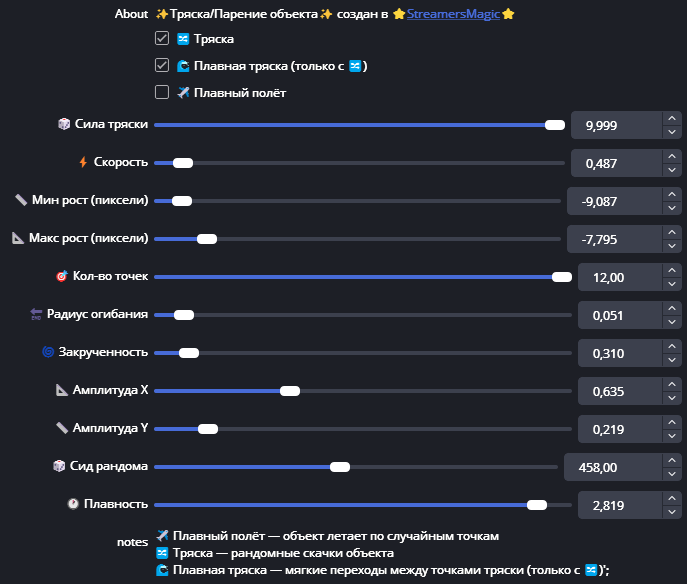
Task: Click the ruler icon next to Амплитуда Y
Action: (63, 428)
